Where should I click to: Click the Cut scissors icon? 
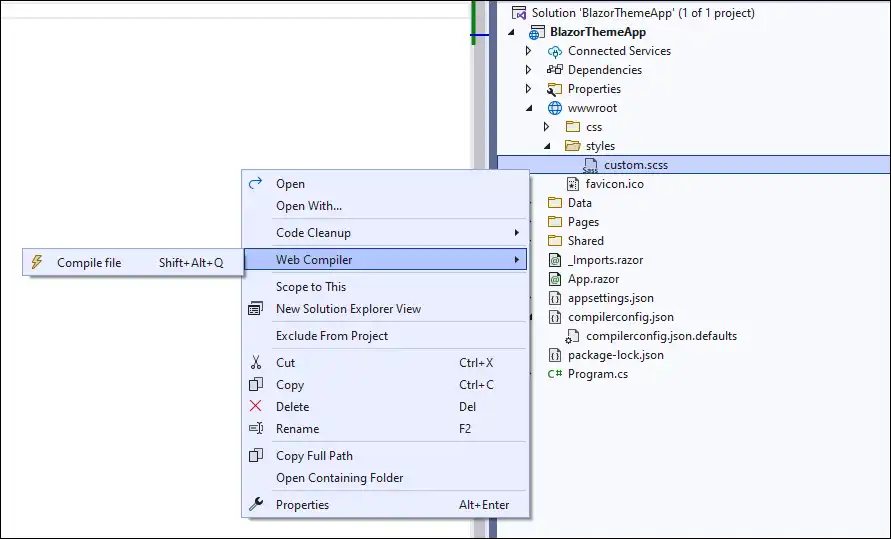tap(256, 362)
